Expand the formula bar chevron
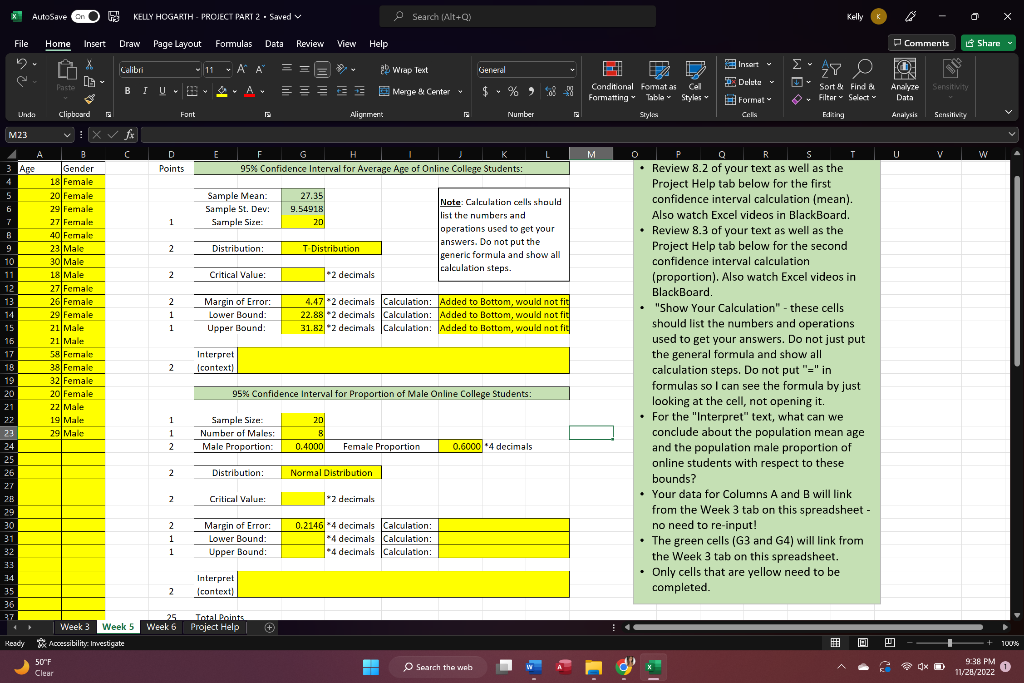The image size is (1024, 683). (1012, 134)
